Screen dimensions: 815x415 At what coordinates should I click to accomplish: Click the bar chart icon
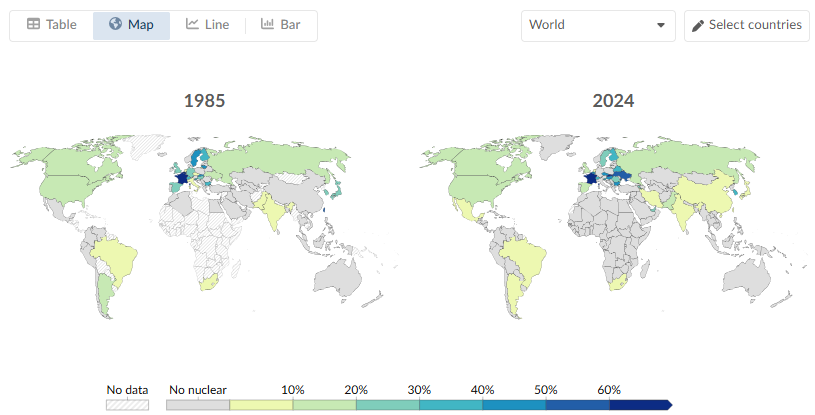click(x=267, y=25)
